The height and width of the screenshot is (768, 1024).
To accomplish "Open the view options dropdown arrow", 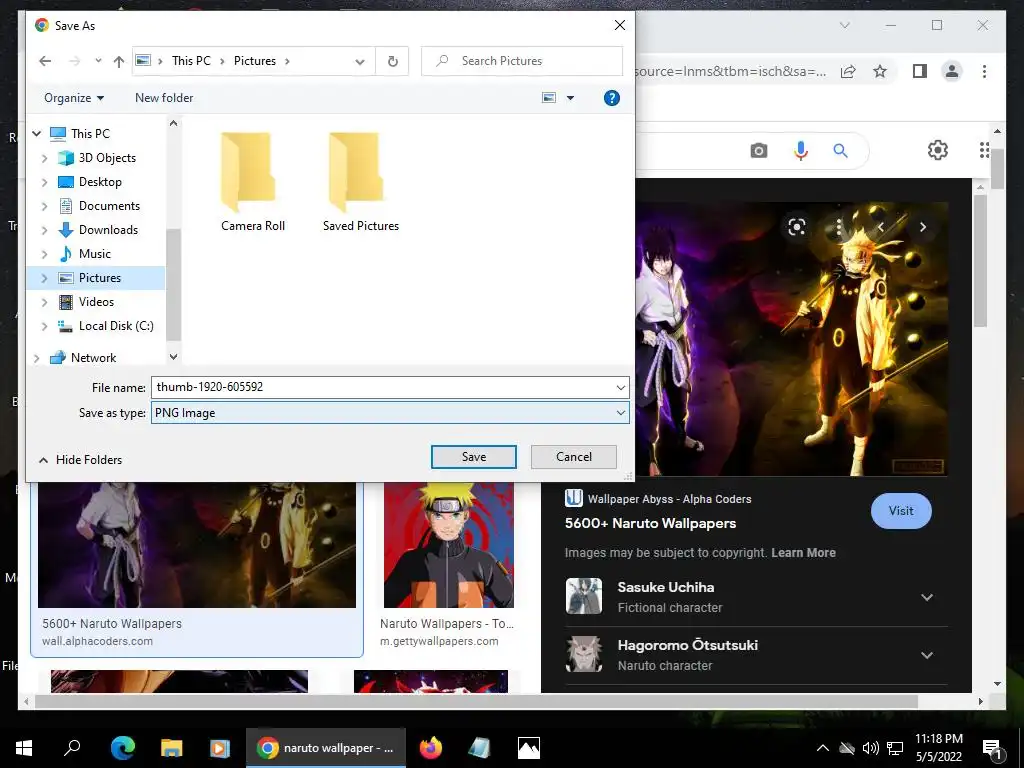I will [570, 98].
